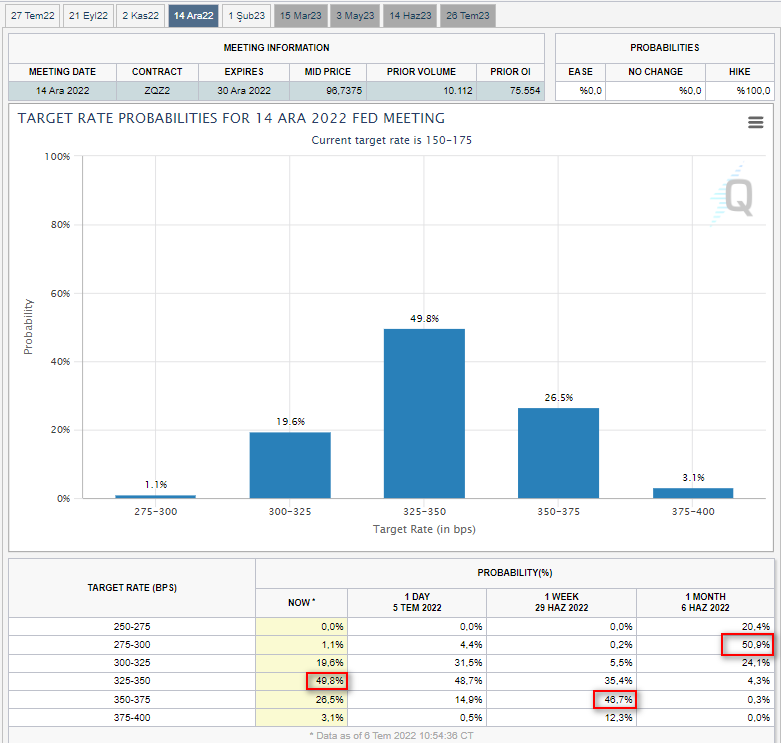Select the 14 Ara22 tab
The image size is (781, 743).
pos(193,15)
